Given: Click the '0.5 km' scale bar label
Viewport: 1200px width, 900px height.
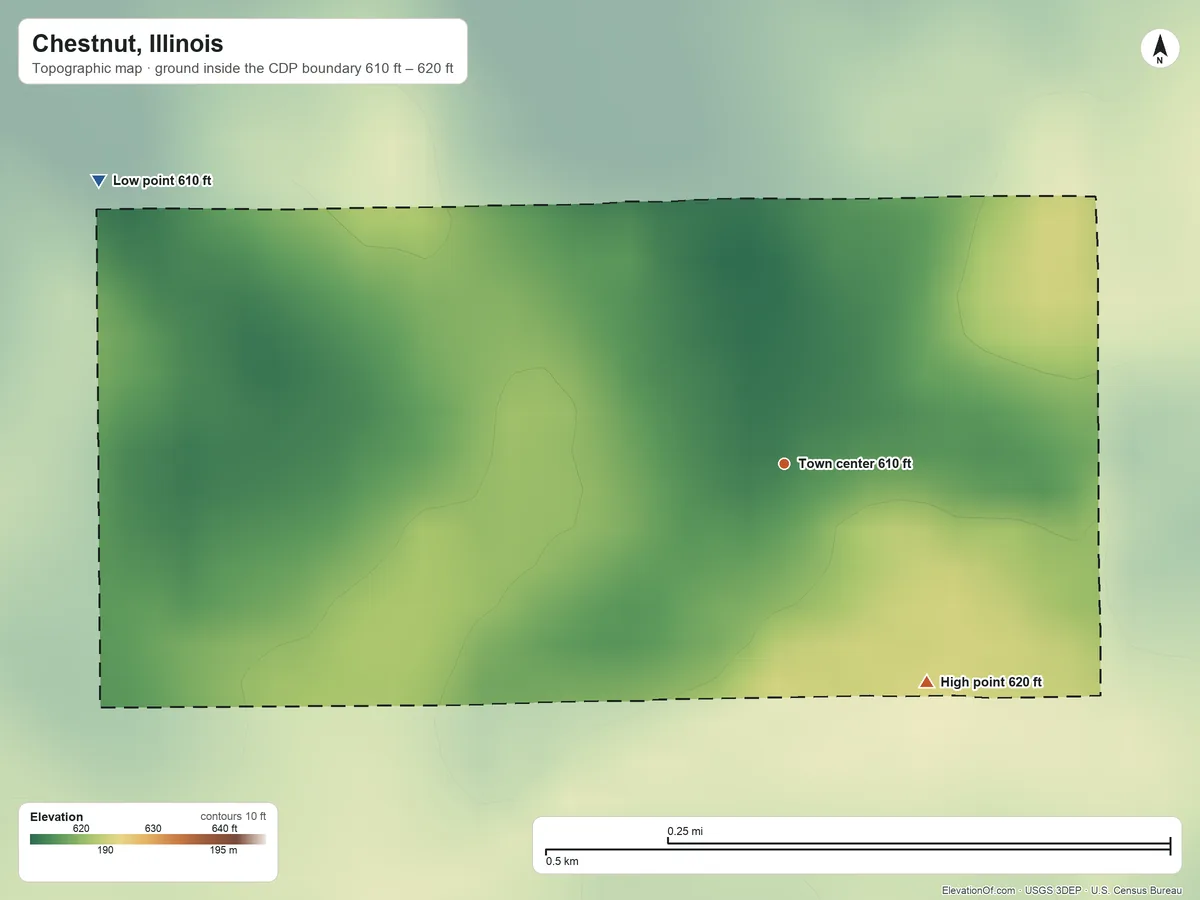Looking at the screenshot, I should pos(562,861).
